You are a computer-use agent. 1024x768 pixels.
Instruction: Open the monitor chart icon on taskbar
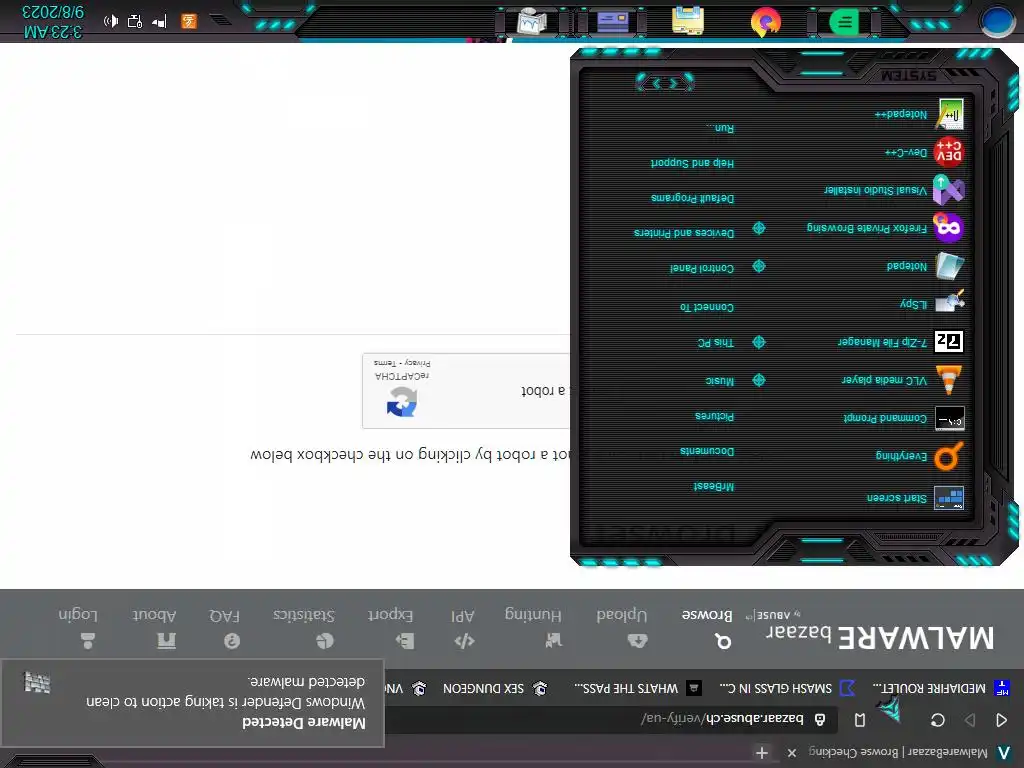[532, 21]
